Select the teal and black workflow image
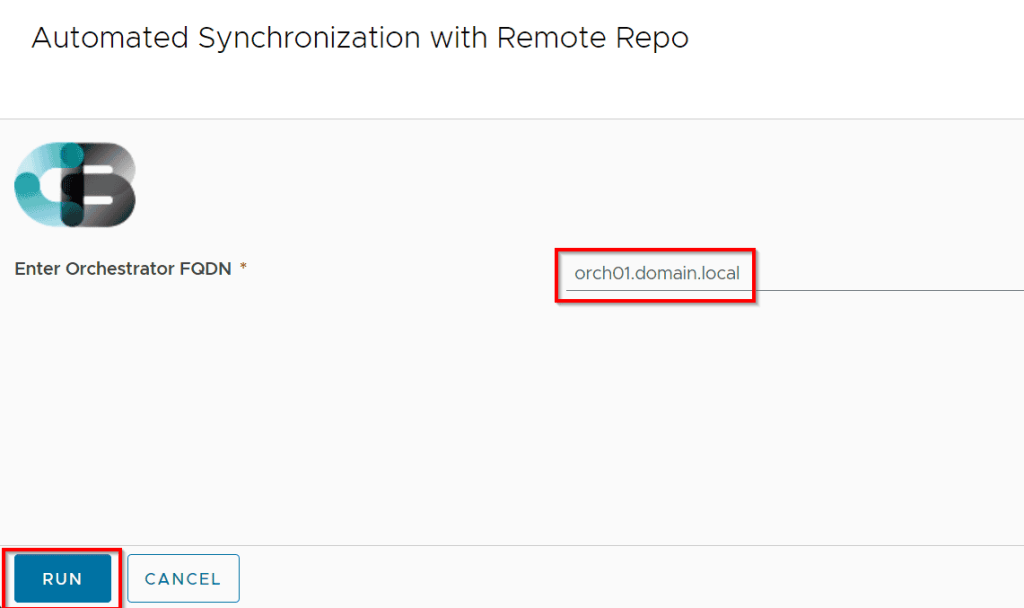 (75, 185)
